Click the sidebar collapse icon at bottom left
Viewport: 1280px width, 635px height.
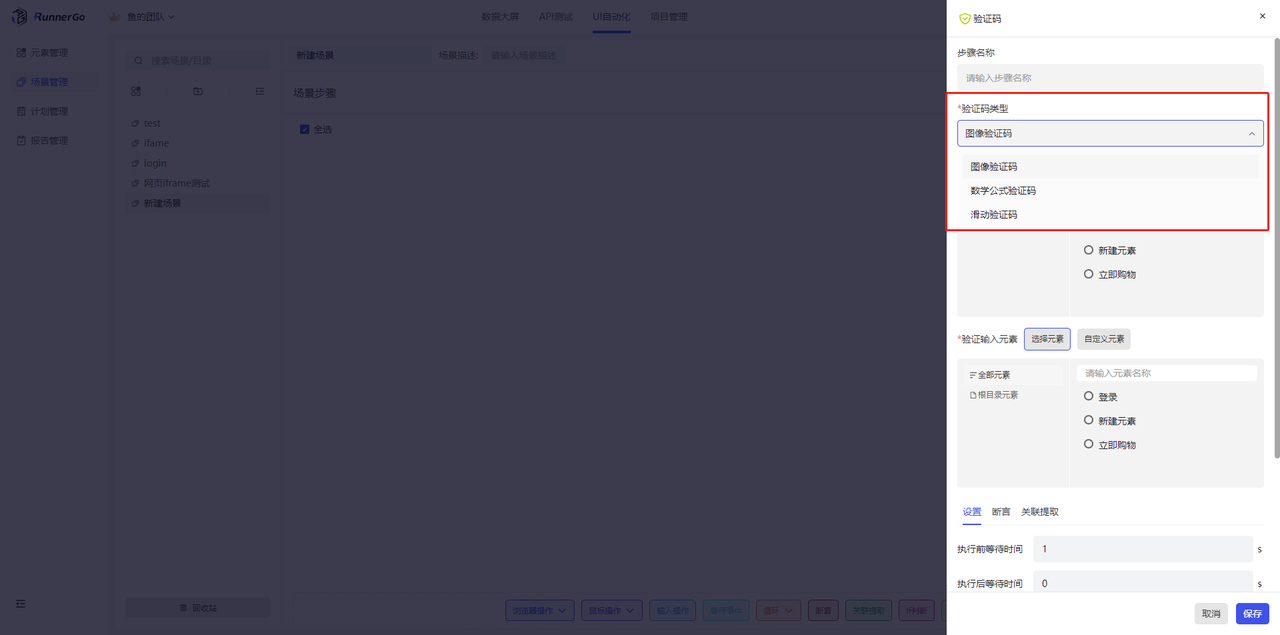point(21,604)
